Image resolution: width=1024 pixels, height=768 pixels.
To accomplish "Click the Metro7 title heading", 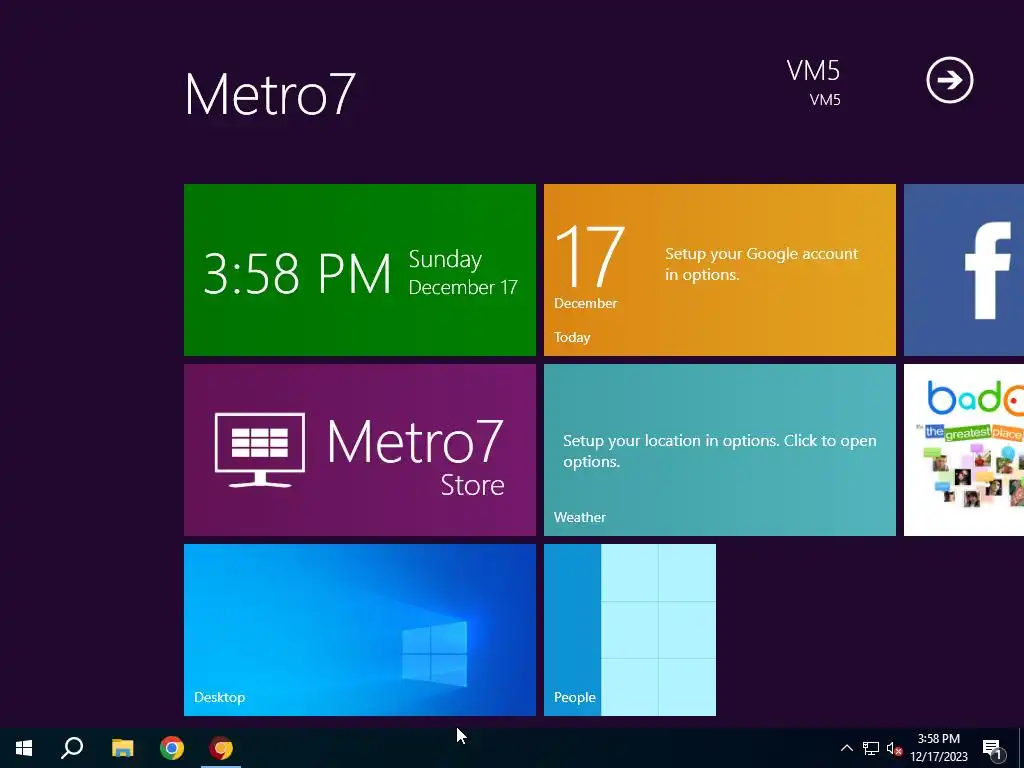I will coord(270,94).
